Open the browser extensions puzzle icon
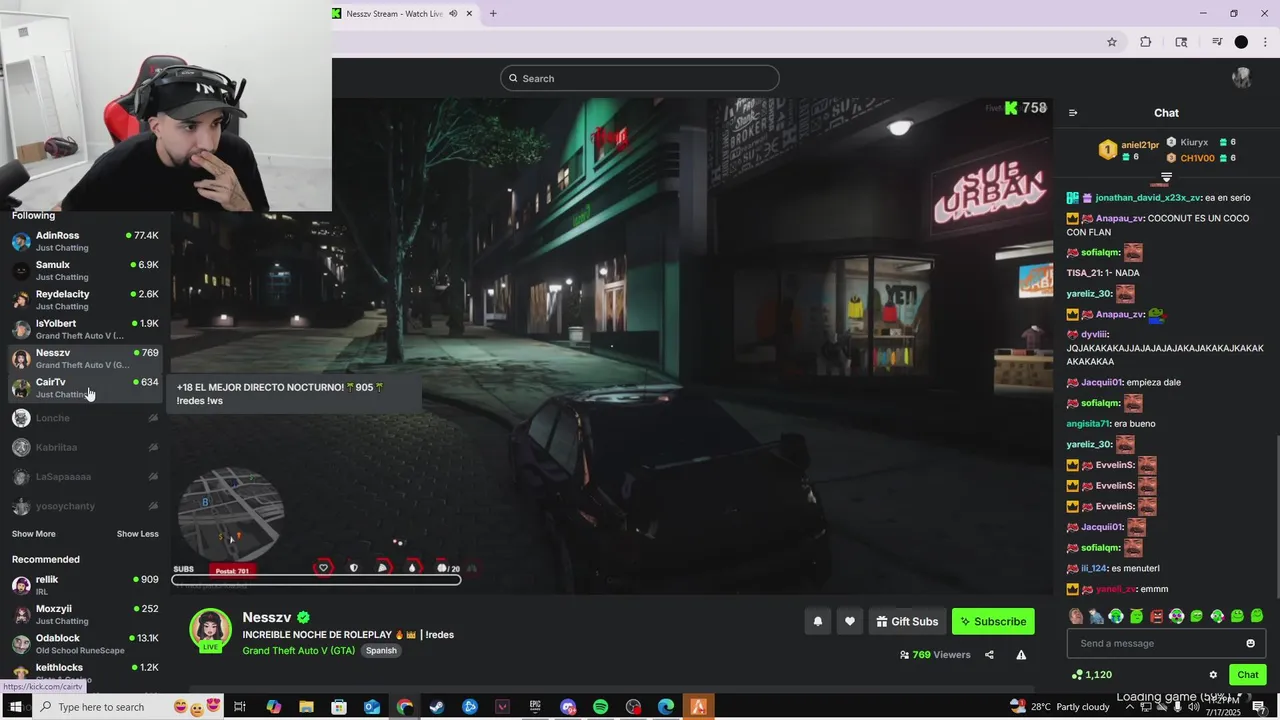The height and width of the screenshot is (720, 1280). click(x=1146, y=42)
